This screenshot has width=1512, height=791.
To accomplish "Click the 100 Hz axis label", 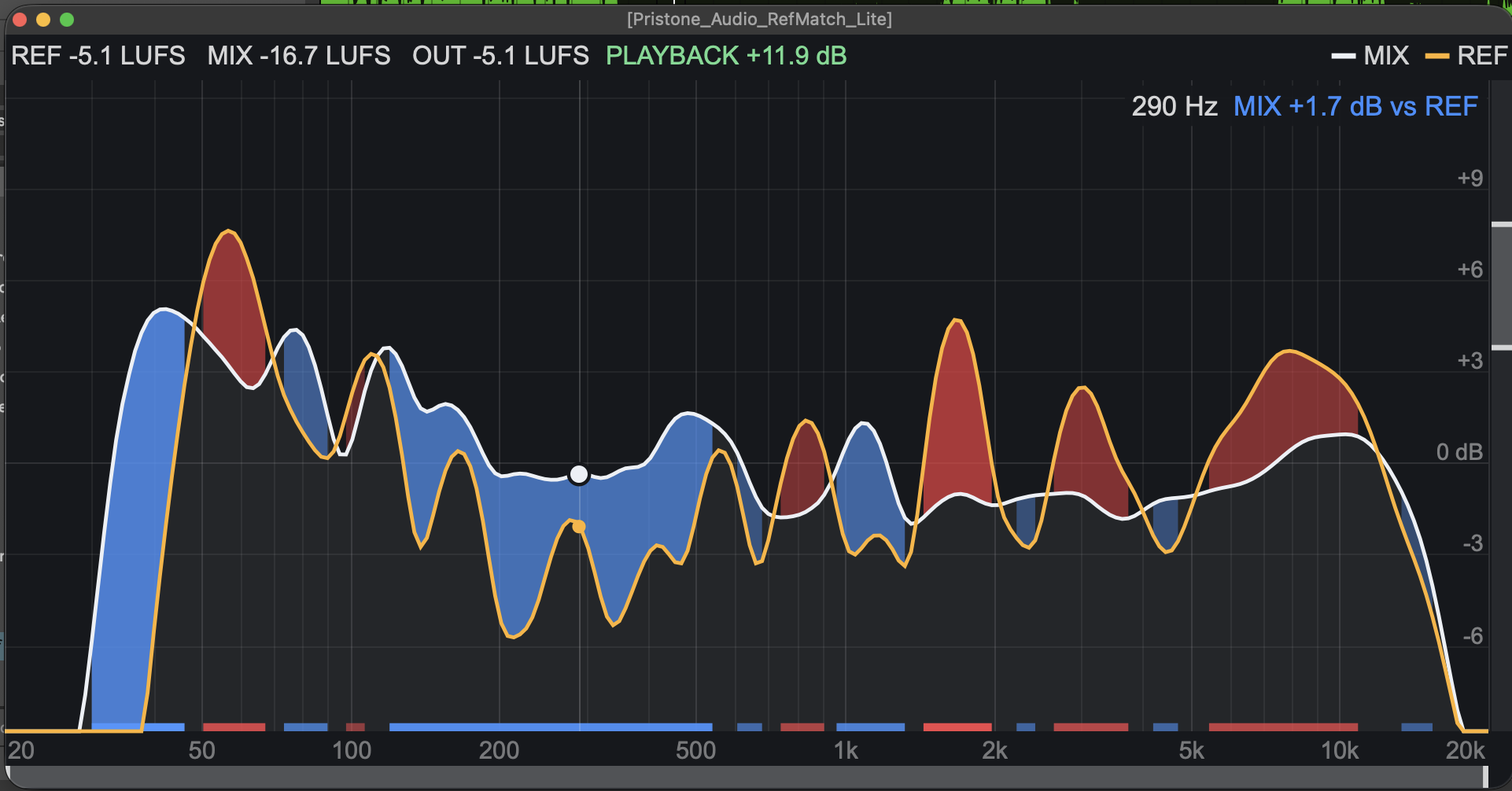I will coord(352,750).
